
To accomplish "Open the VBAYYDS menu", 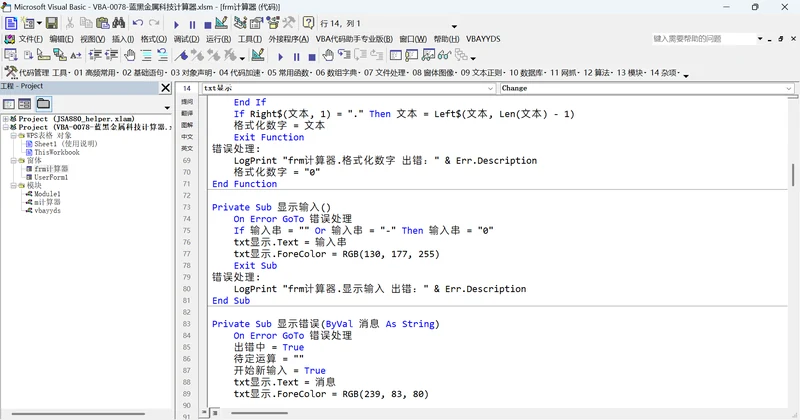I will coord(483,39).
